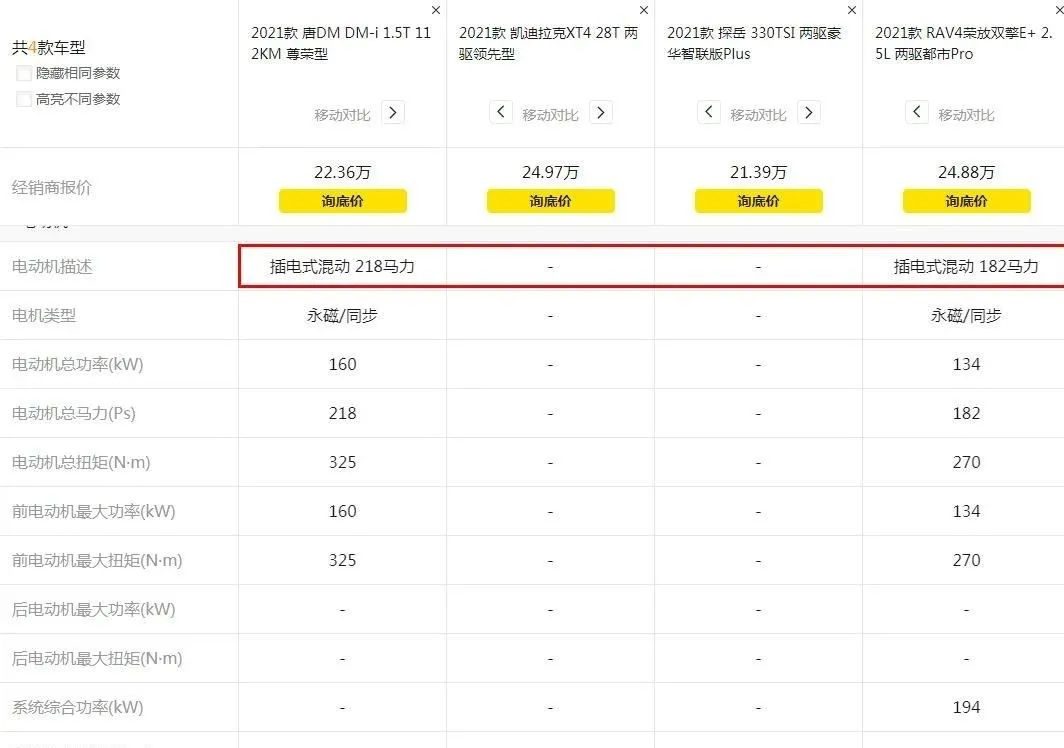Click the 插电式混动 182马力 cell

966,266
